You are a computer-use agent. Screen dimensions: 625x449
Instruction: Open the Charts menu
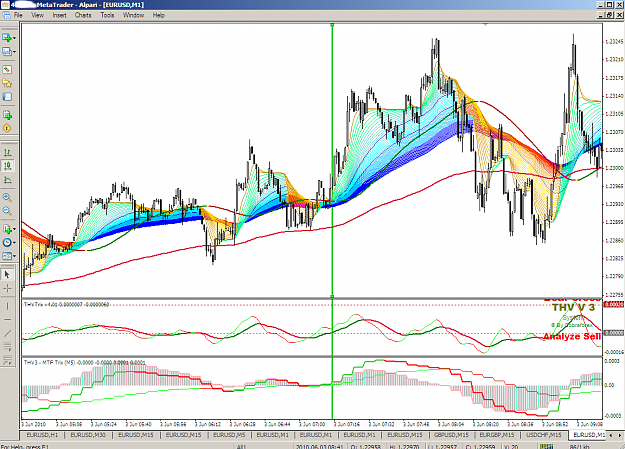pyautogui.click(x=83, y=15)
